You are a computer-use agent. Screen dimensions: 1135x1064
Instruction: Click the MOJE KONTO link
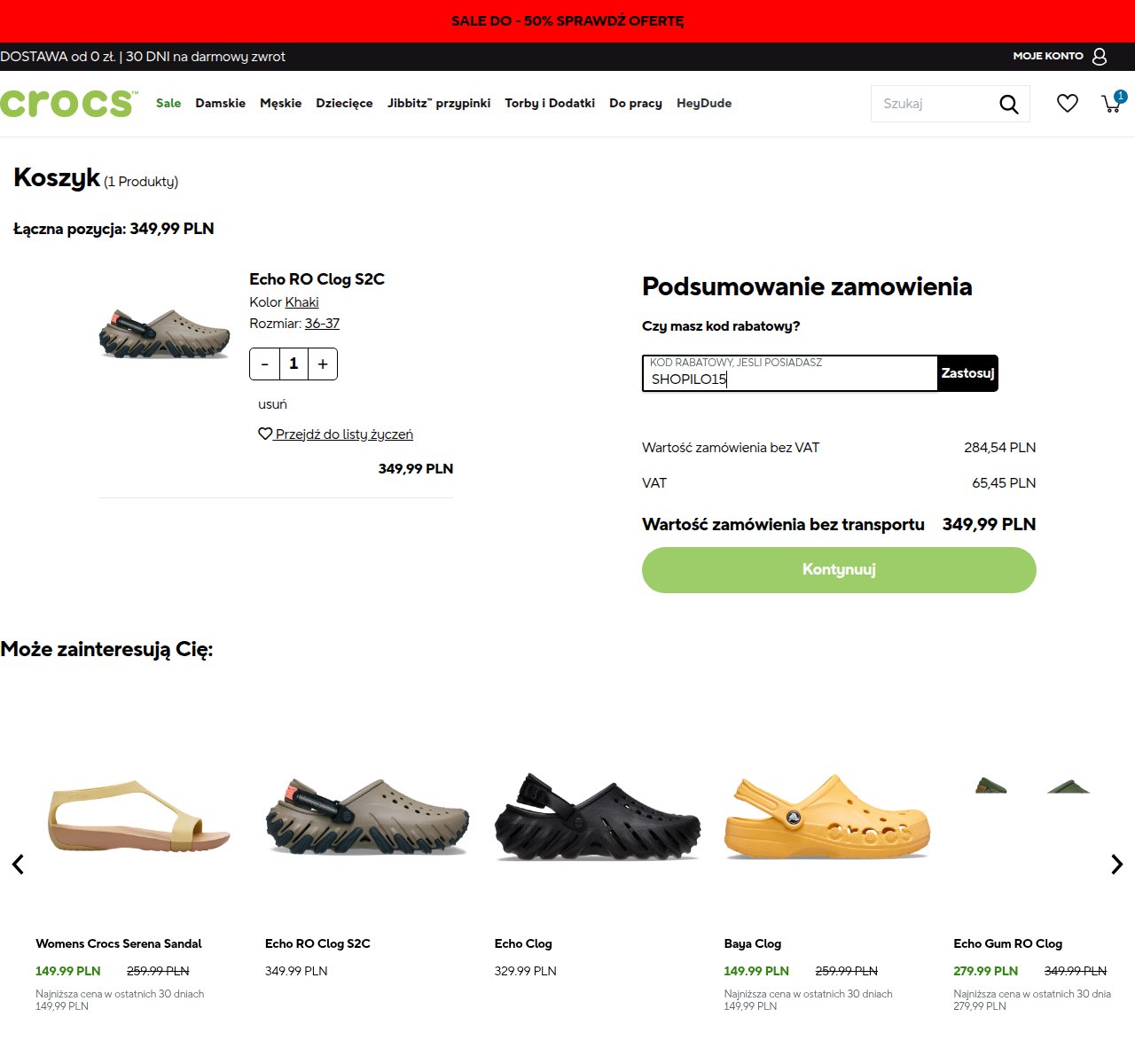point(1048,56)
